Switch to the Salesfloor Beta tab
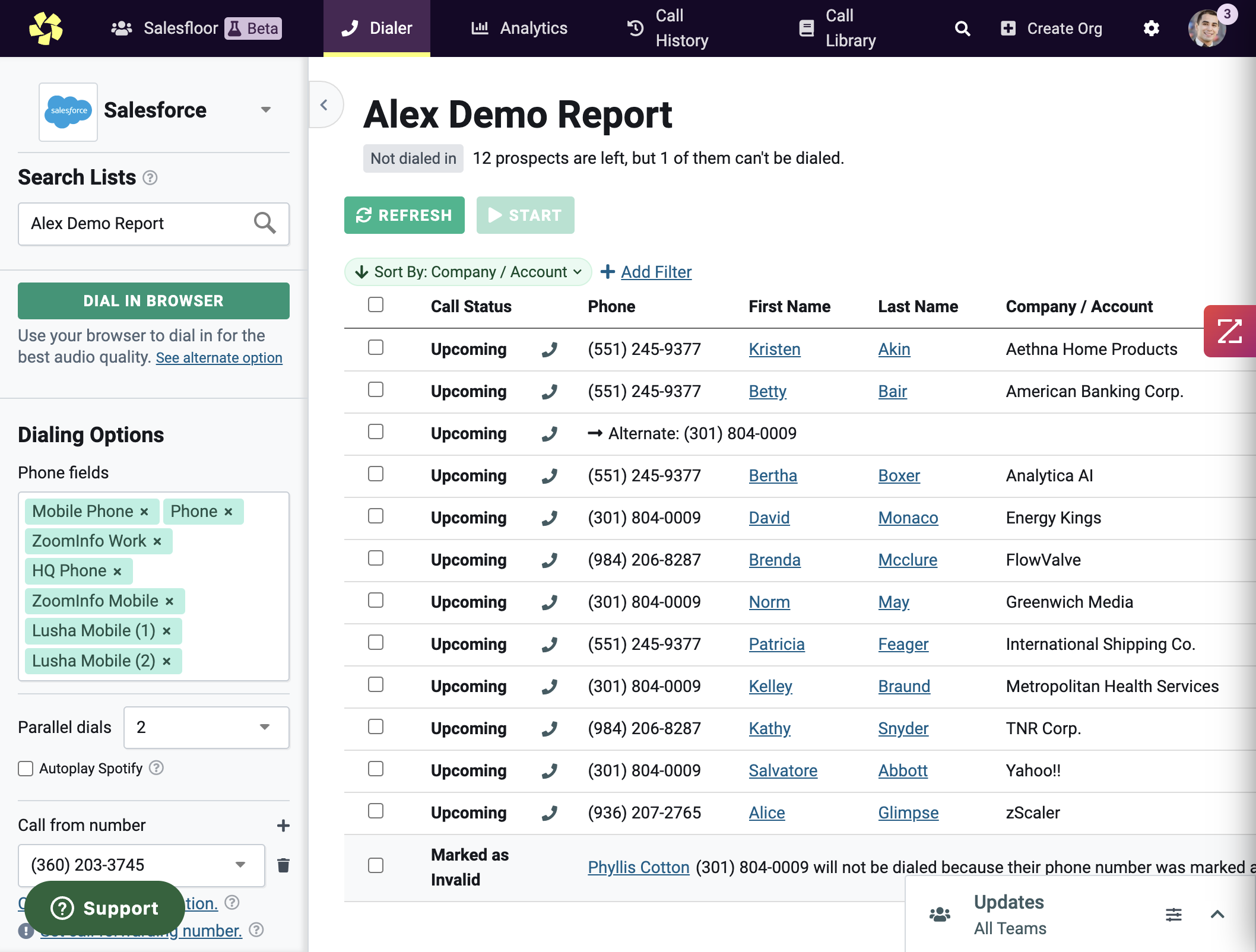The height and width of the screenshot is (952, 1256). tap(196, 28)
